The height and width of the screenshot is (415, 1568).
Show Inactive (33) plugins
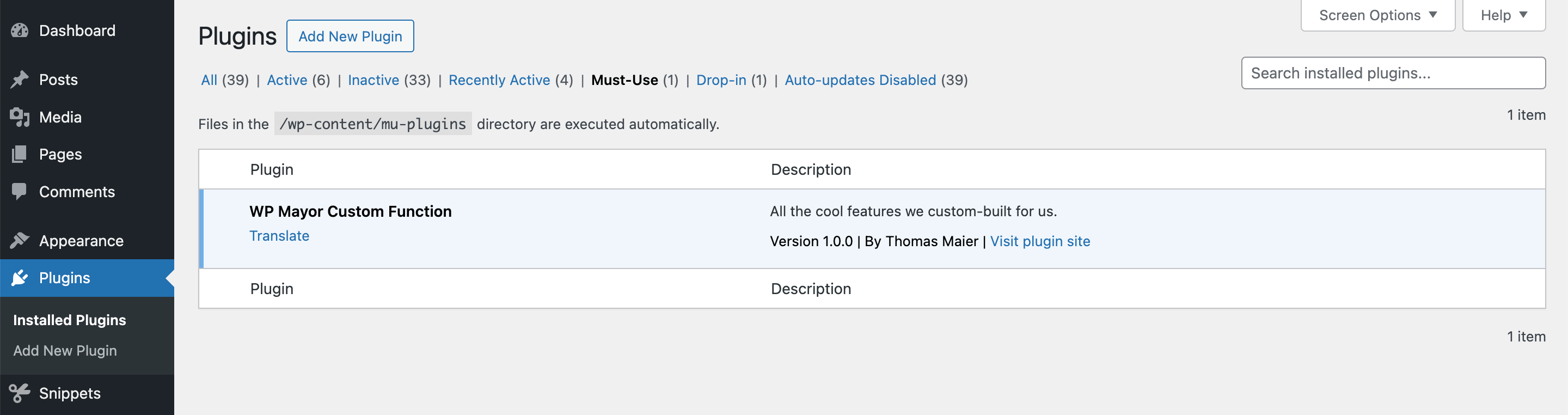pos(389,80)
